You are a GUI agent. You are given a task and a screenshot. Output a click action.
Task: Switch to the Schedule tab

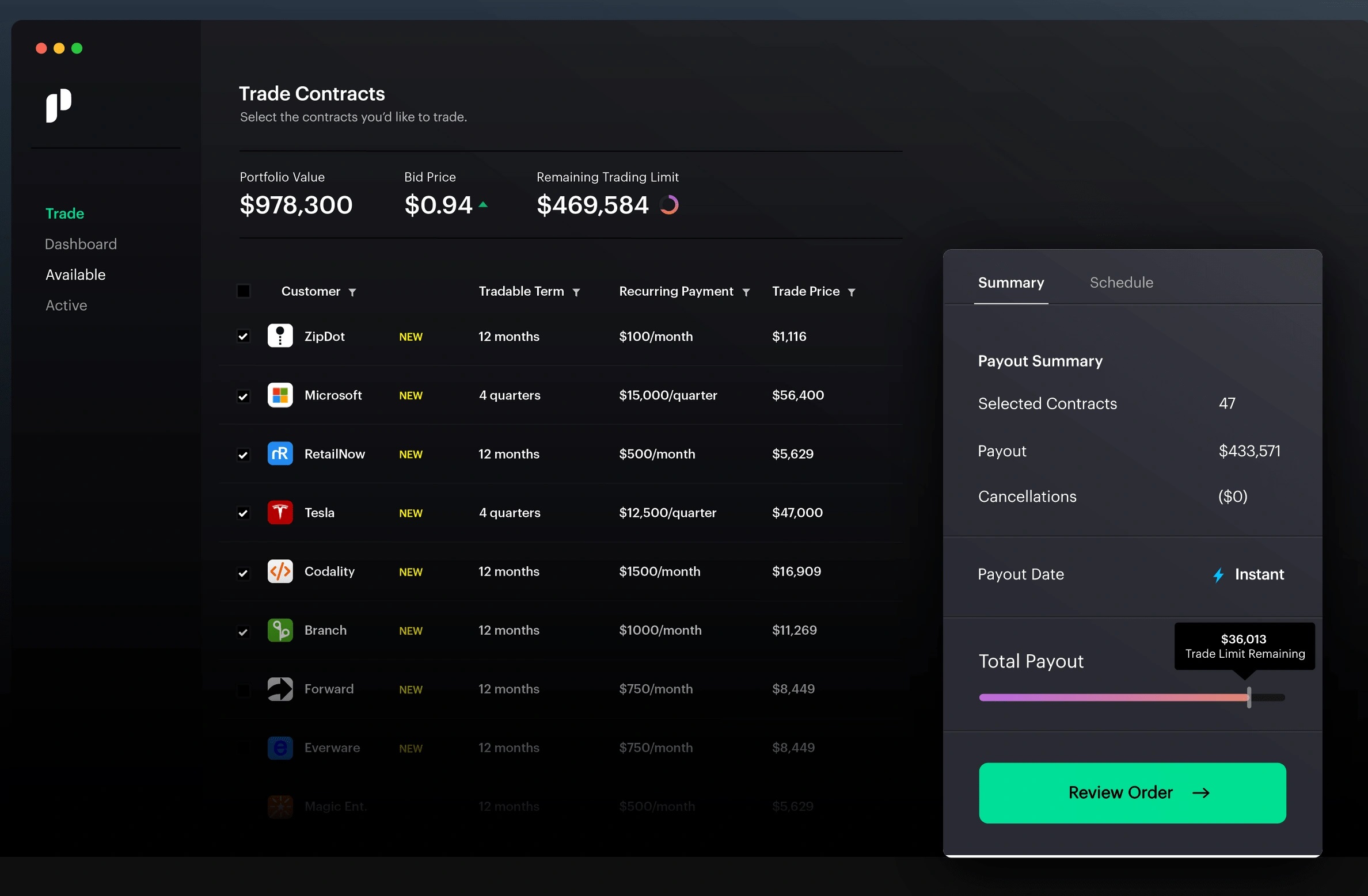1121,283
